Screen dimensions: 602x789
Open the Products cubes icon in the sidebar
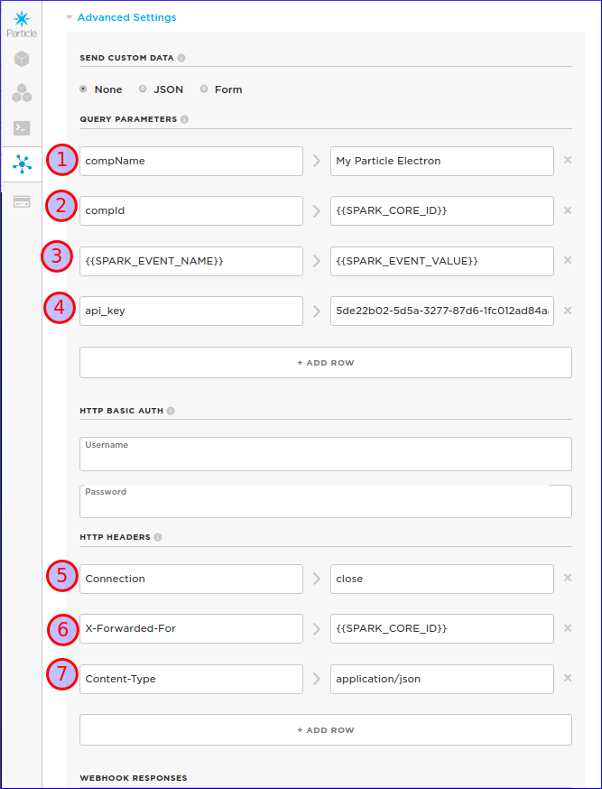[x=21, y=93]
